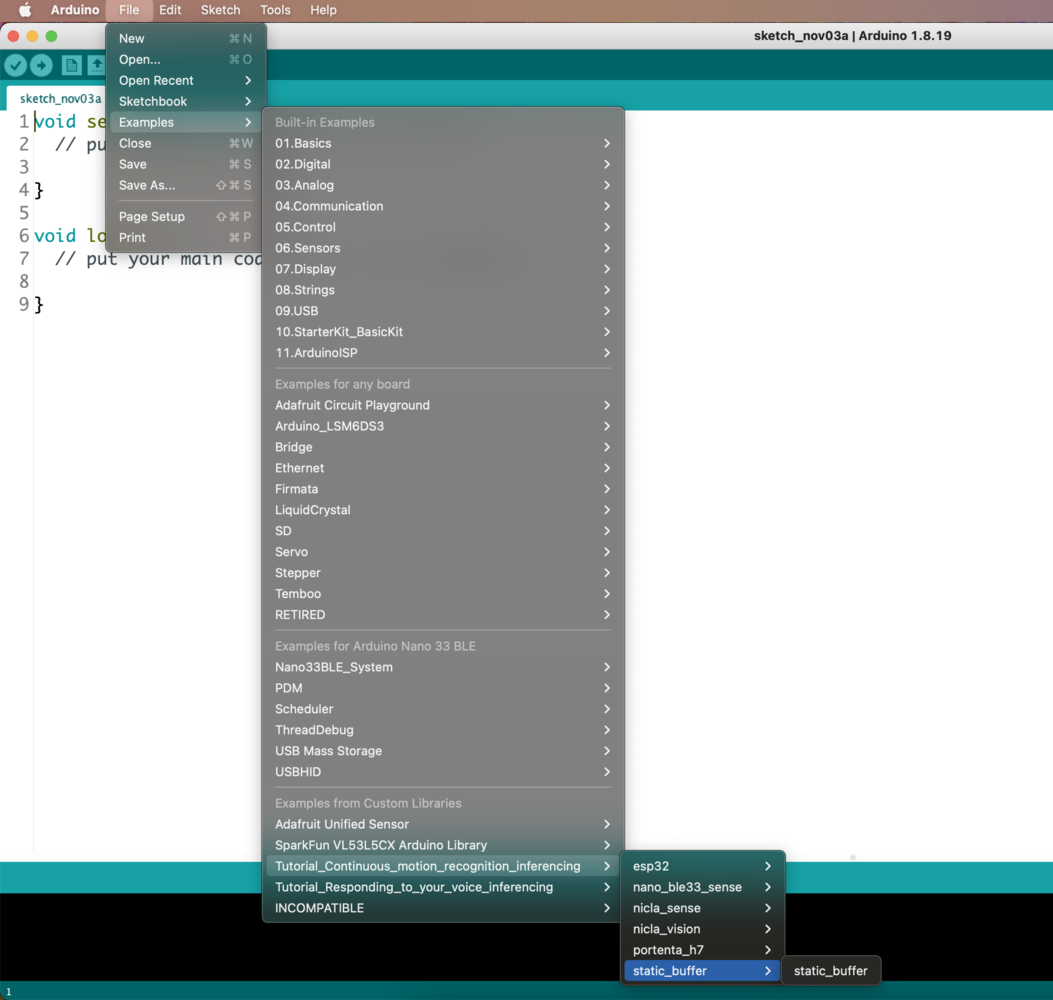The width and height of the screenshot is (1053, 1000).
Task: Open the Tools menu
Action: [275, 10]
